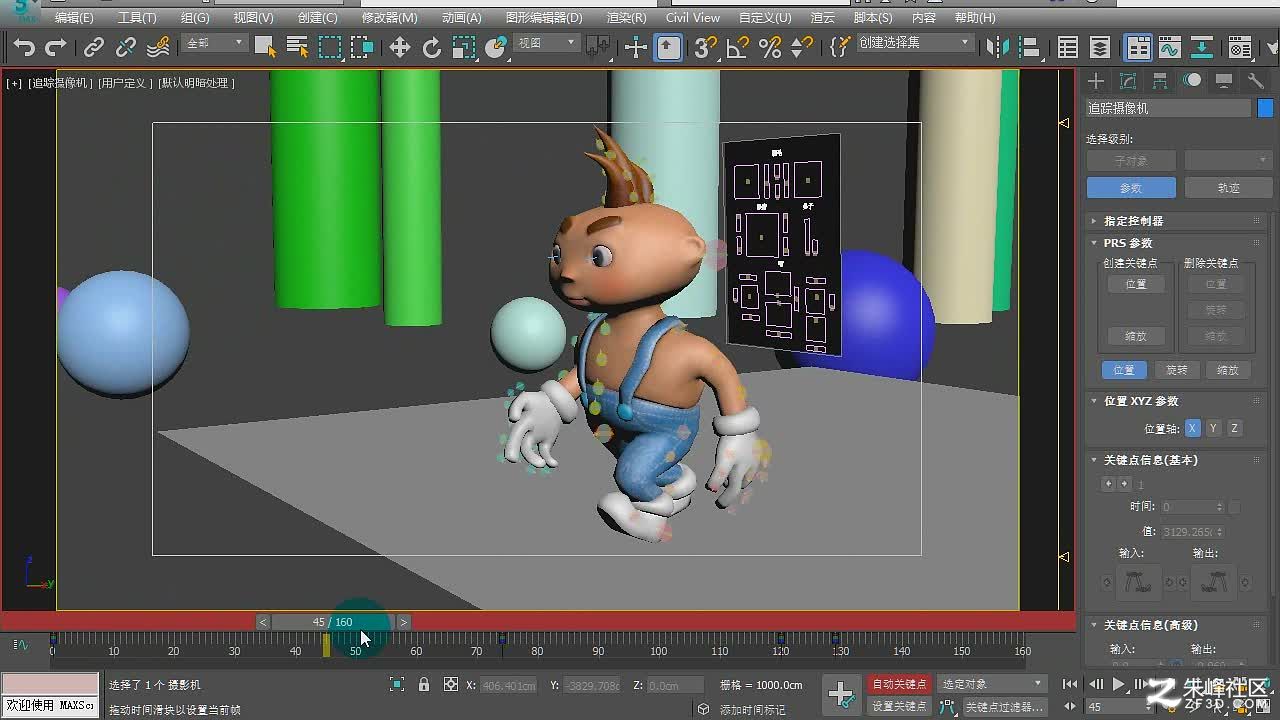1280x720 pixels.
Task: Open the Civil View menu
Action: [692, 17]
